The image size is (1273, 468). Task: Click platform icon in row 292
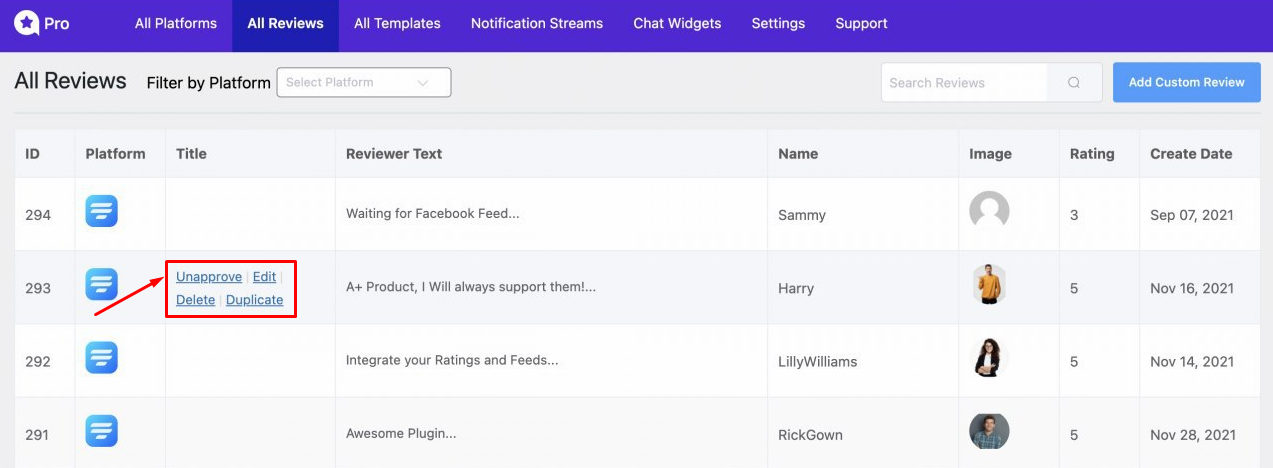tap(102, 358)
